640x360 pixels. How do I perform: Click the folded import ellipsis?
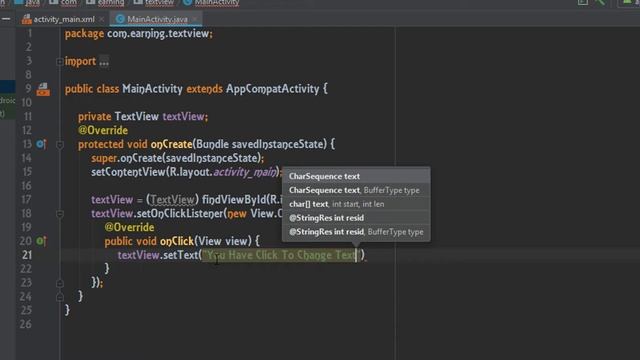(x=104, y=62)
